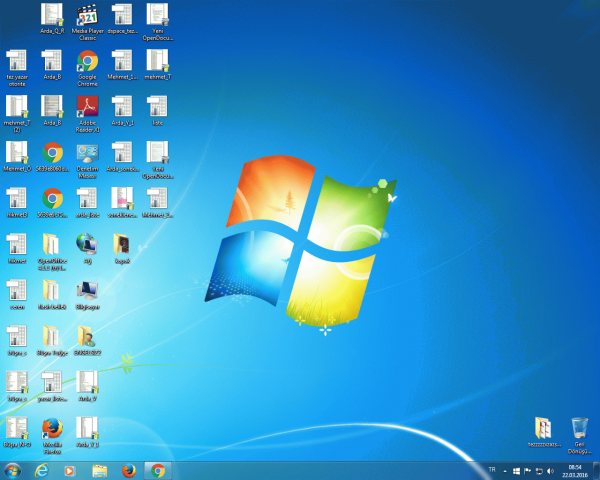Switch to Chrome in the taskbar
Viewport: 600px width, 480px height.
pyautogui.click(x=157, y=470)
